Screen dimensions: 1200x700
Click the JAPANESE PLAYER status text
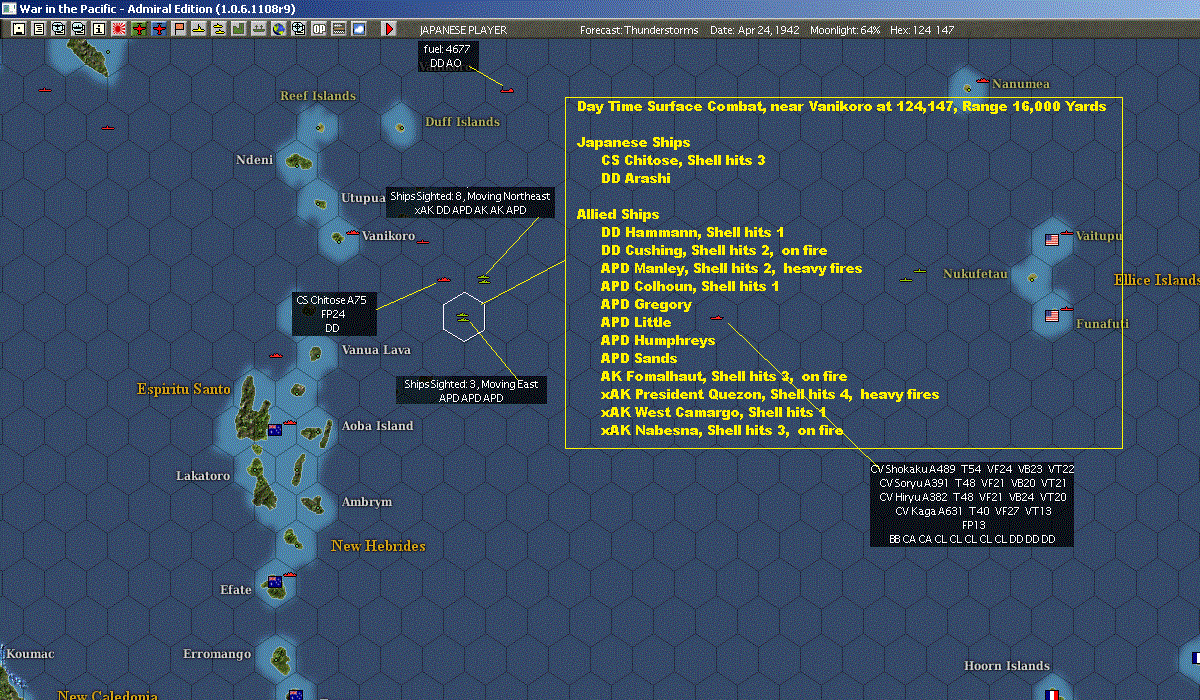click(463, 30)
